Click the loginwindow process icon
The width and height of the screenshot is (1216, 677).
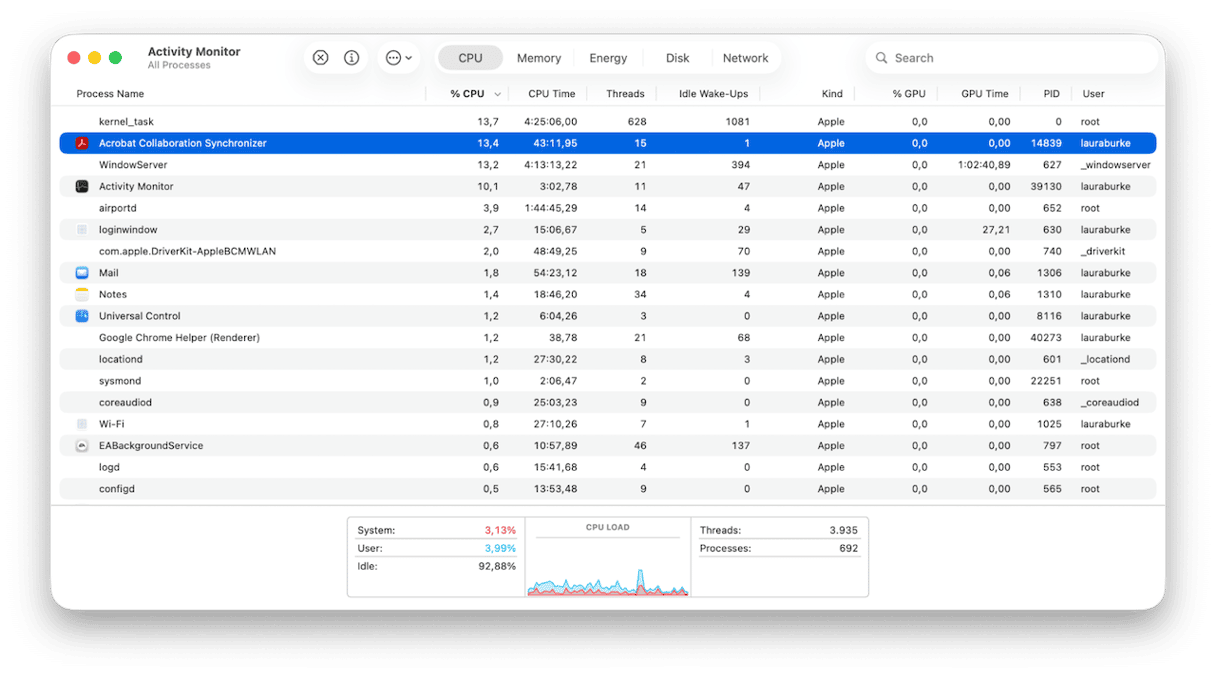pyautogui.click(x=82, y=230)
